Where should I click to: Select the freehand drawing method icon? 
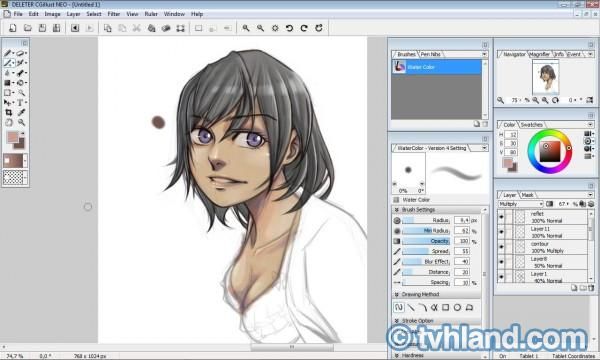[399, 307]
